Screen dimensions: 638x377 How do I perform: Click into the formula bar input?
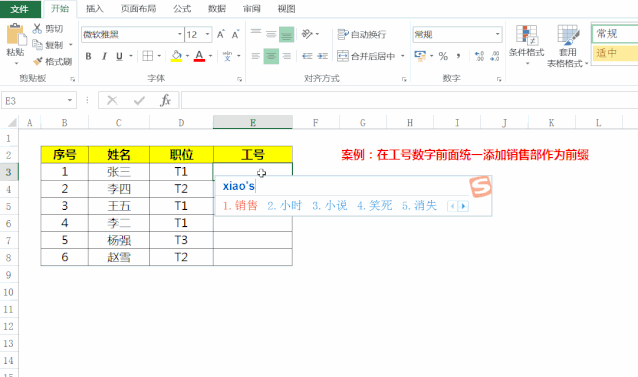tap(409, 100)
